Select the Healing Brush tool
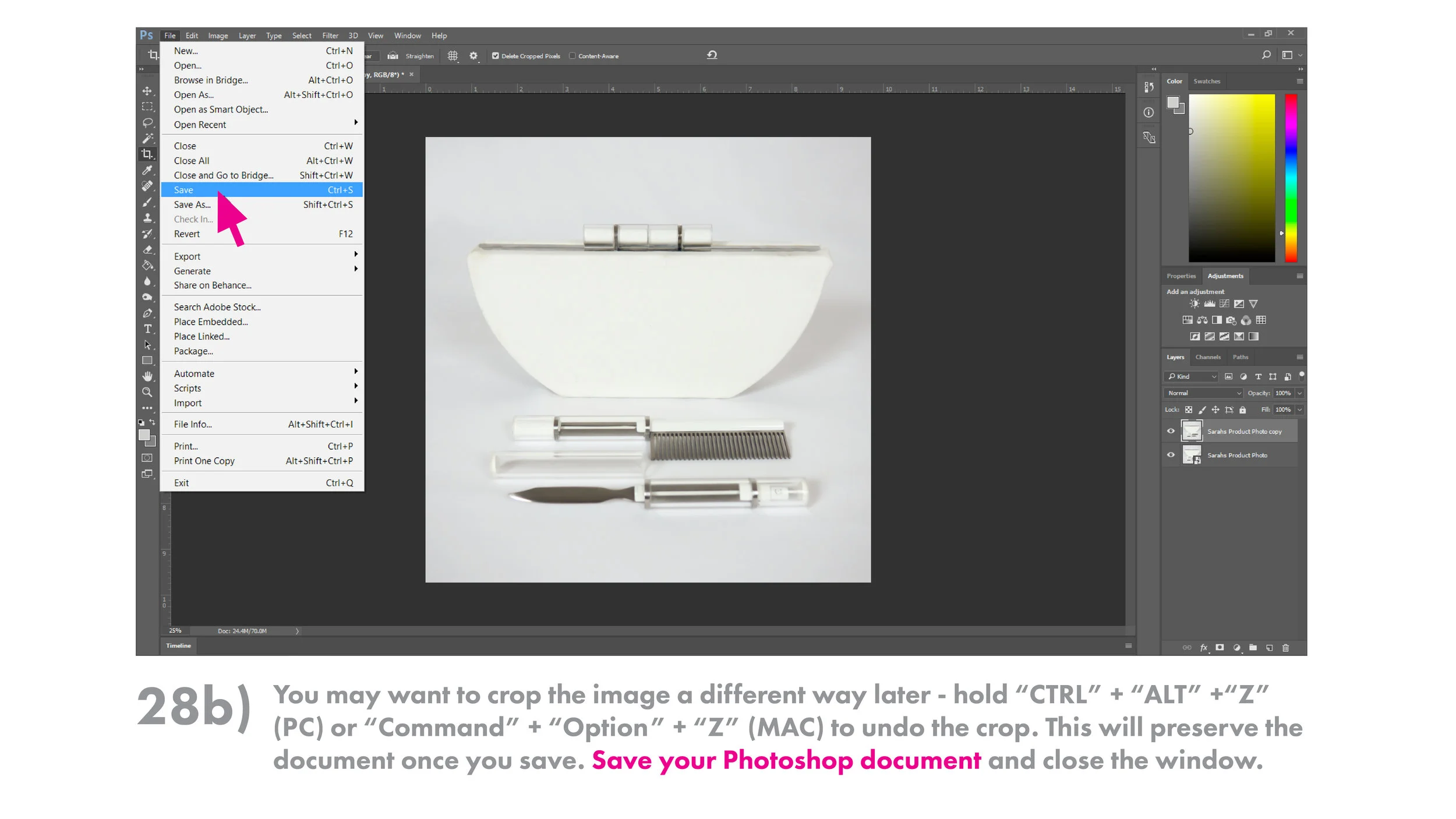1456x819 pixels. click(x=147, y=186)
